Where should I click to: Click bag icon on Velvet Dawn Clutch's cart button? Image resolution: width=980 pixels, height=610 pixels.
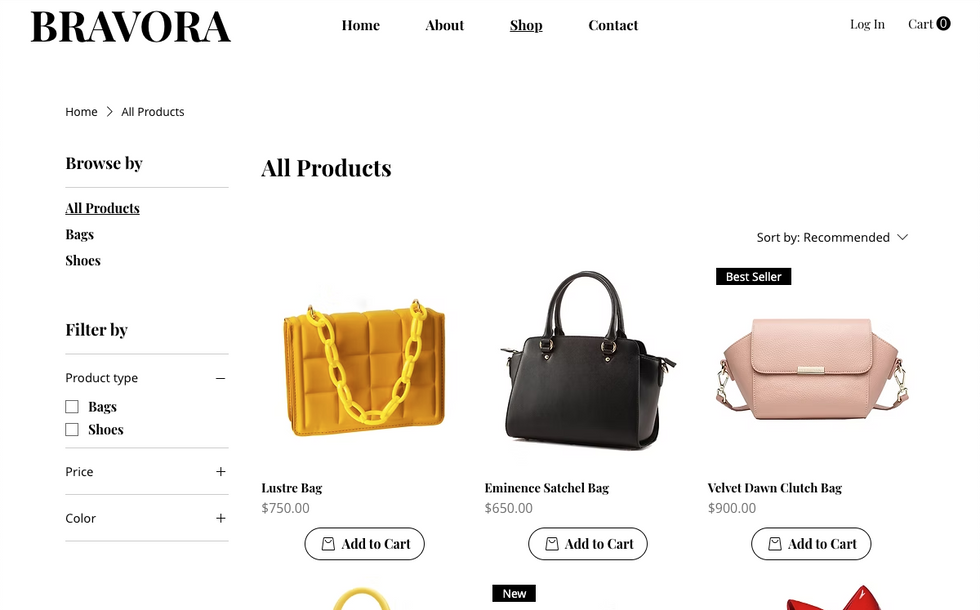pos(774,544)
